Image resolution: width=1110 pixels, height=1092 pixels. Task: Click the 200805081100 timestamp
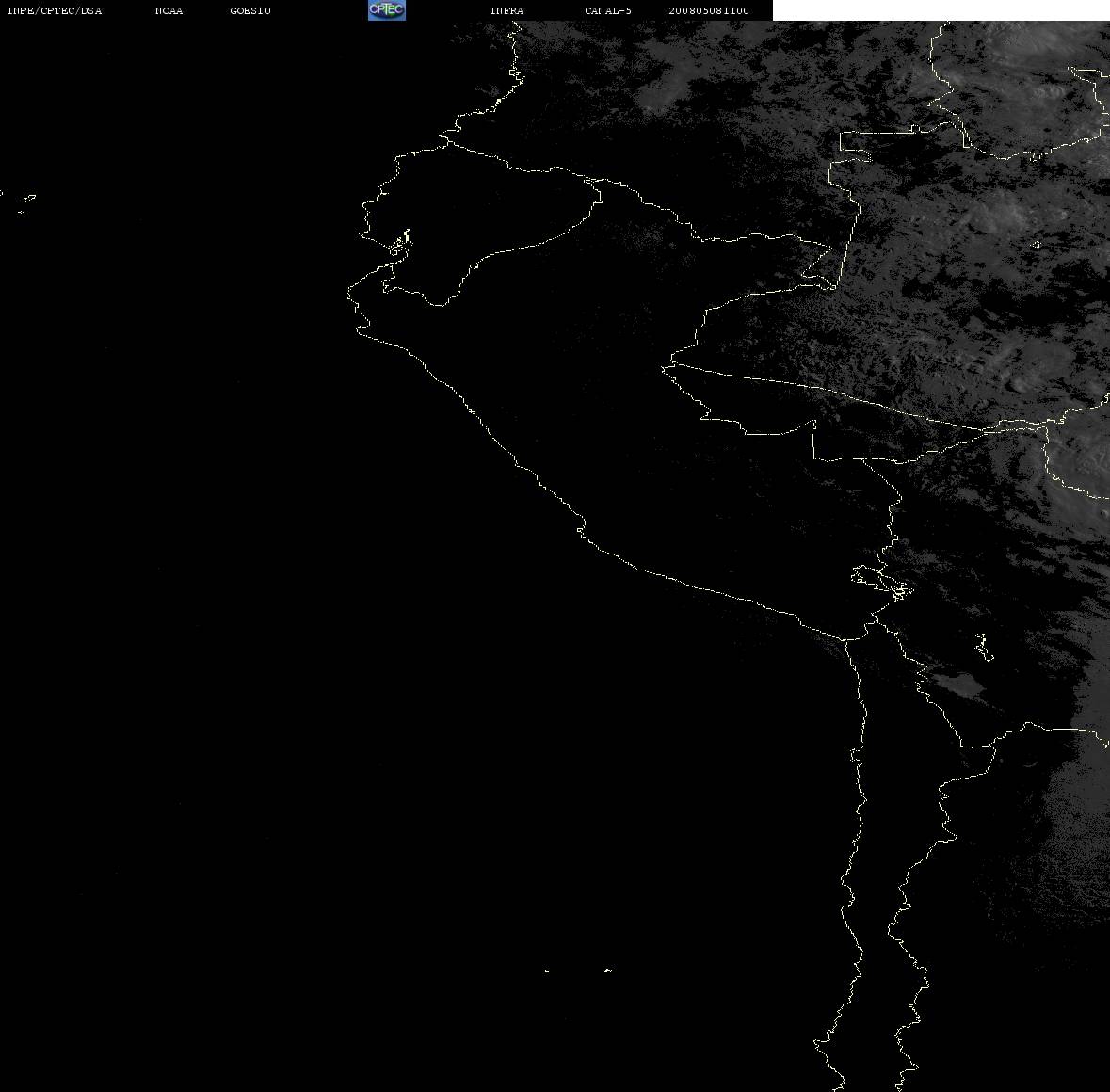(709, 10)
